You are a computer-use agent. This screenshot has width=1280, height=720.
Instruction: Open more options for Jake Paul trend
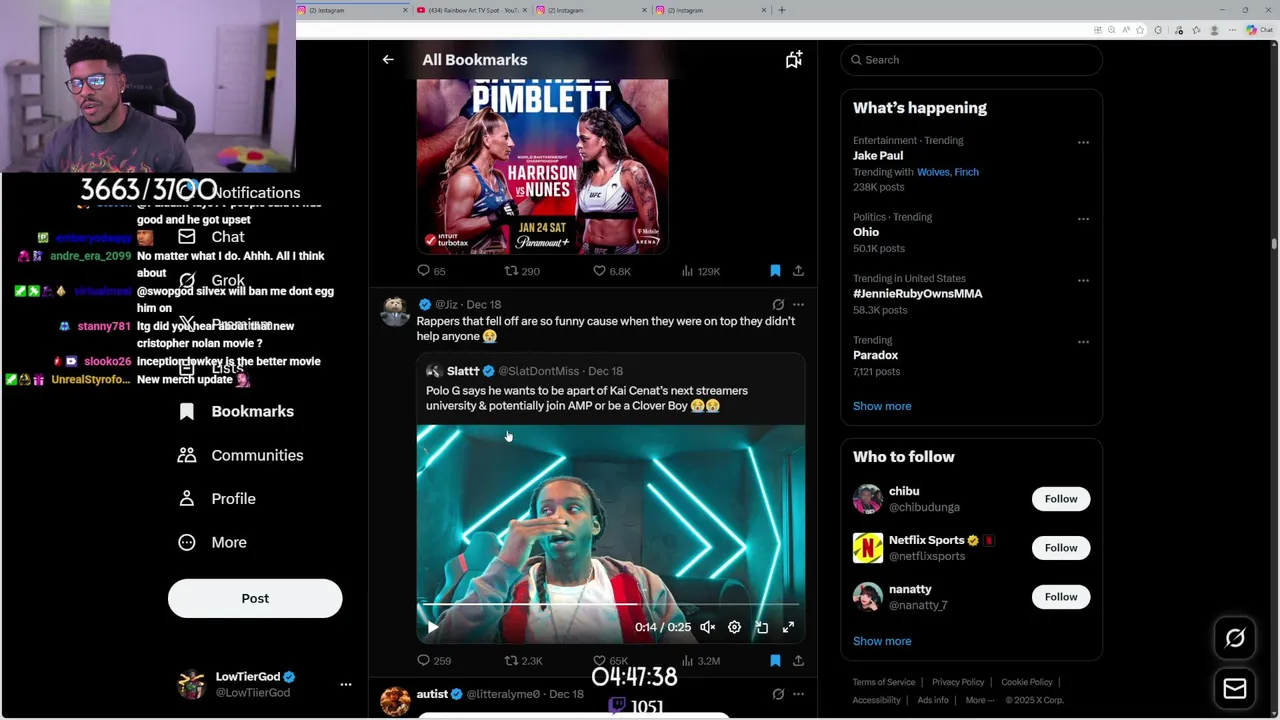pyautogui.click(x=1083, y=142)
